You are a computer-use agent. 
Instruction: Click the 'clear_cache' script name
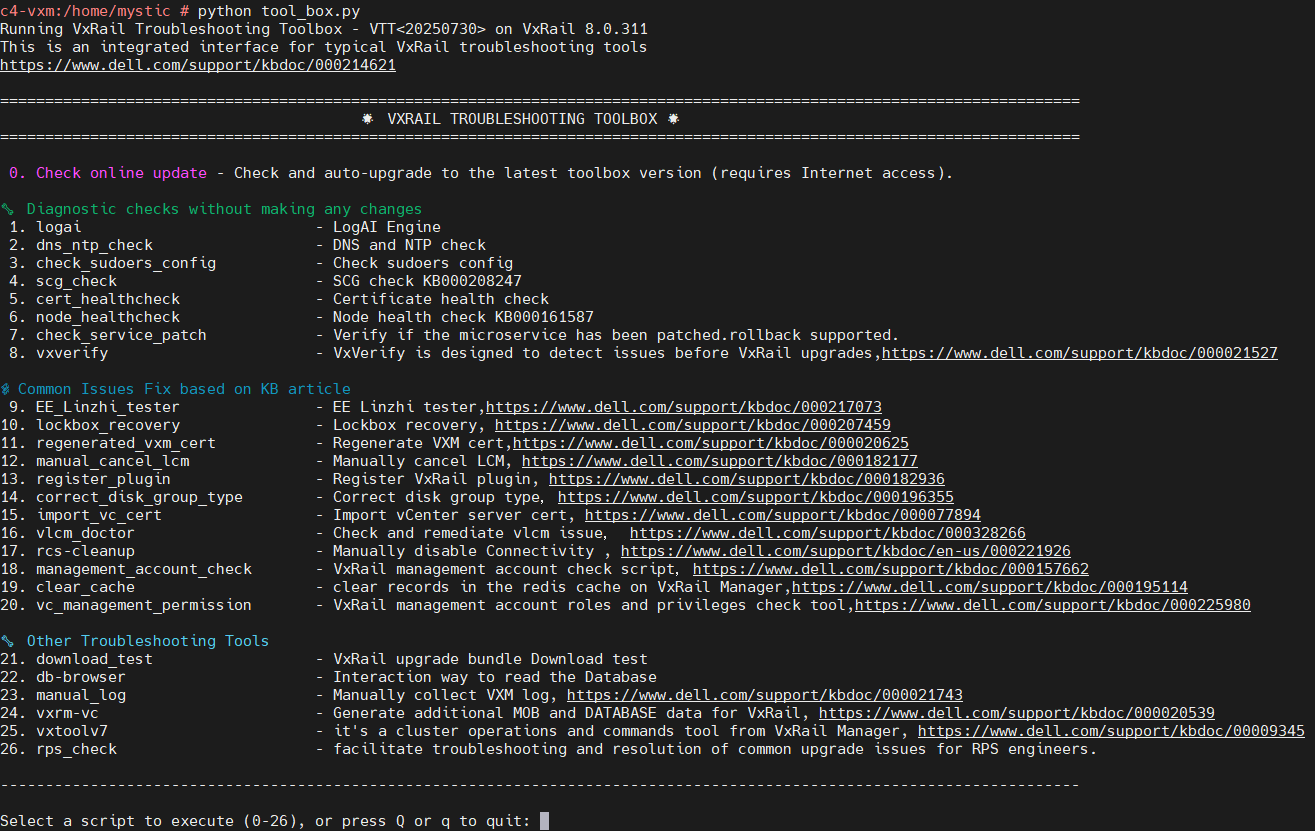pyautogui.click(x=85, y=587)
